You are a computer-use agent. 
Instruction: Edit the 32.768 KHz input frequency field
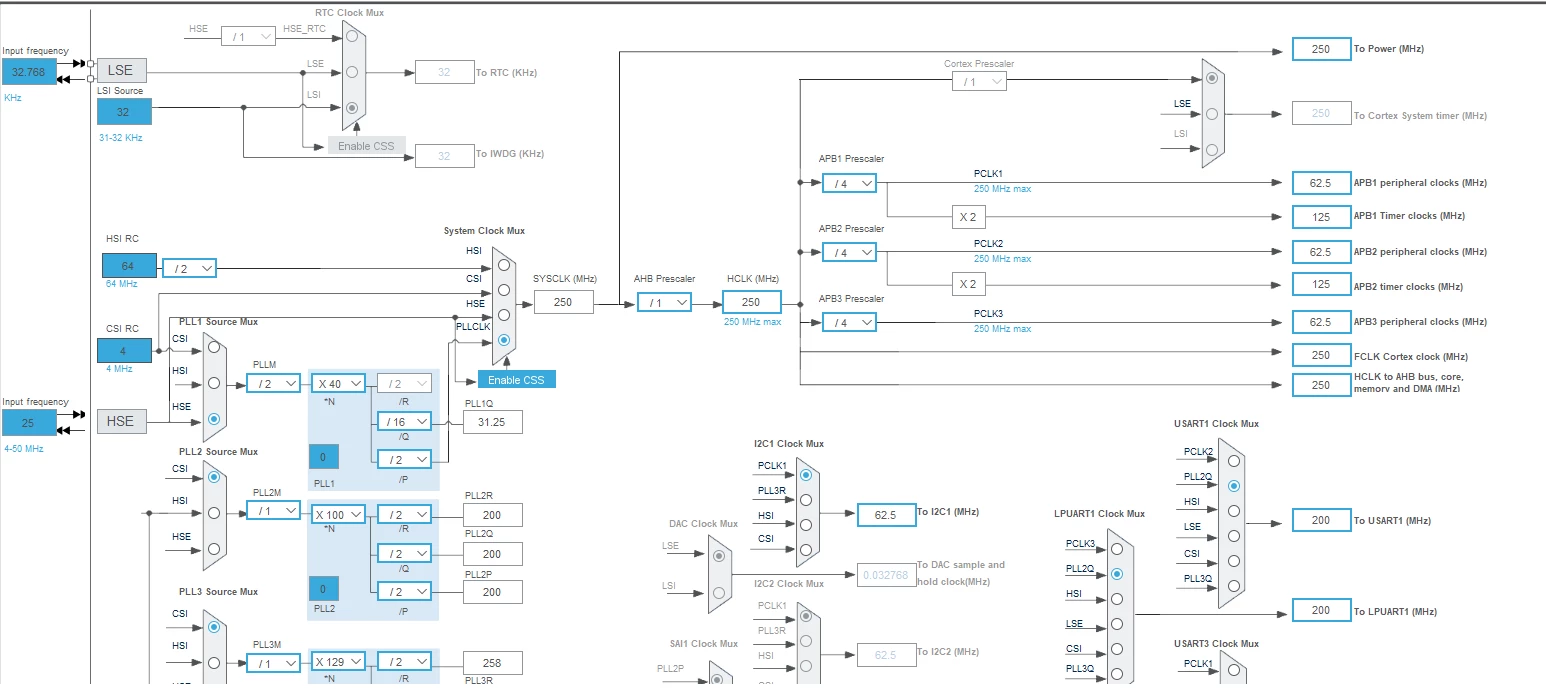[29, 72]
